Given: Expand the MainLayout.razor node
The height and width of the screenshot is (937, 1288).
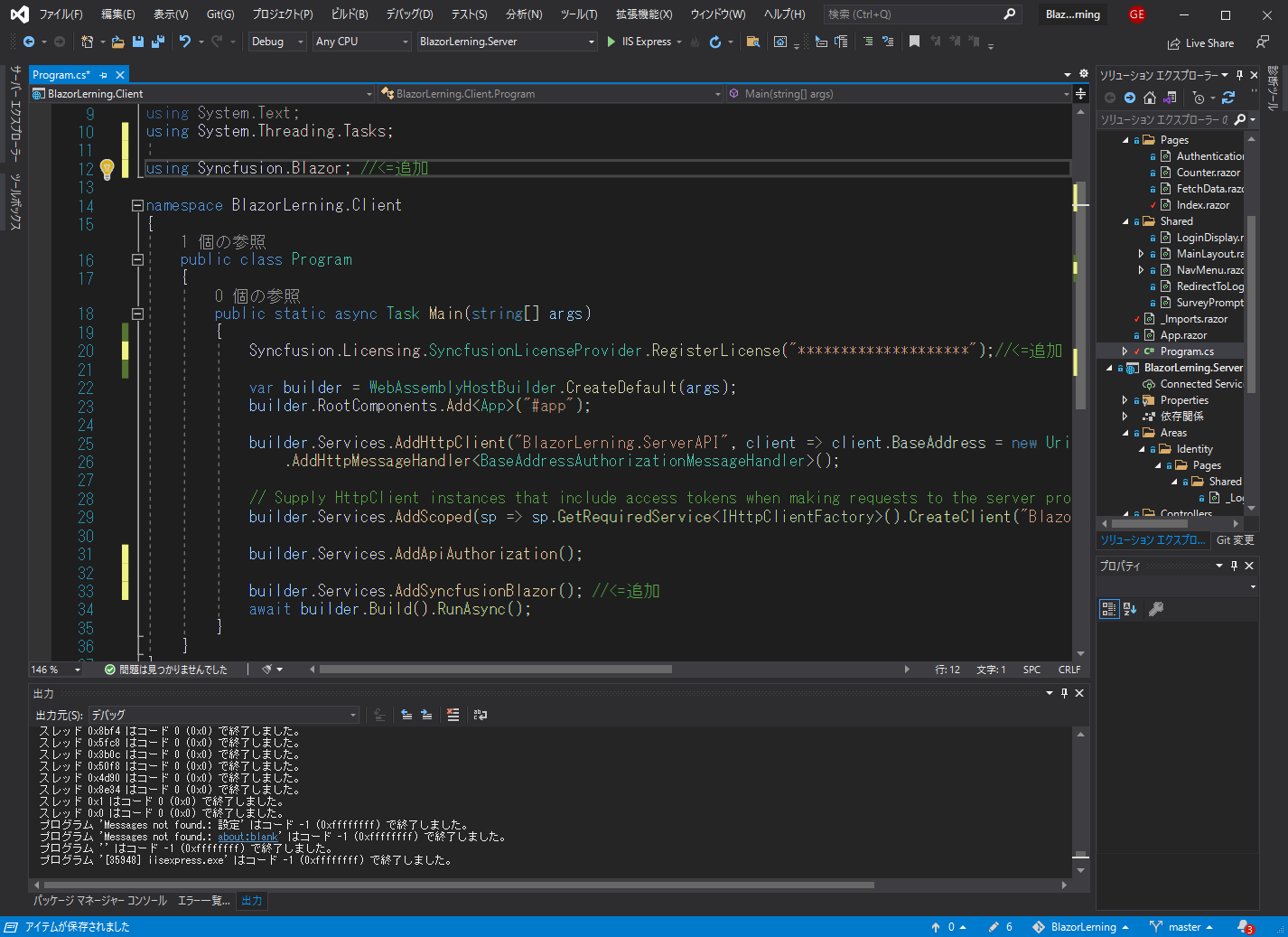Looking at the screenshot, I should pos(1141,254).
